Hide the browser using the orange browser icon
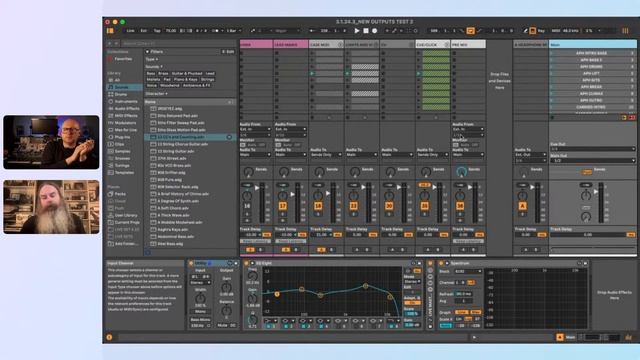Image resolution: width=640 pixels, height=360 pixels. point(110,31)
